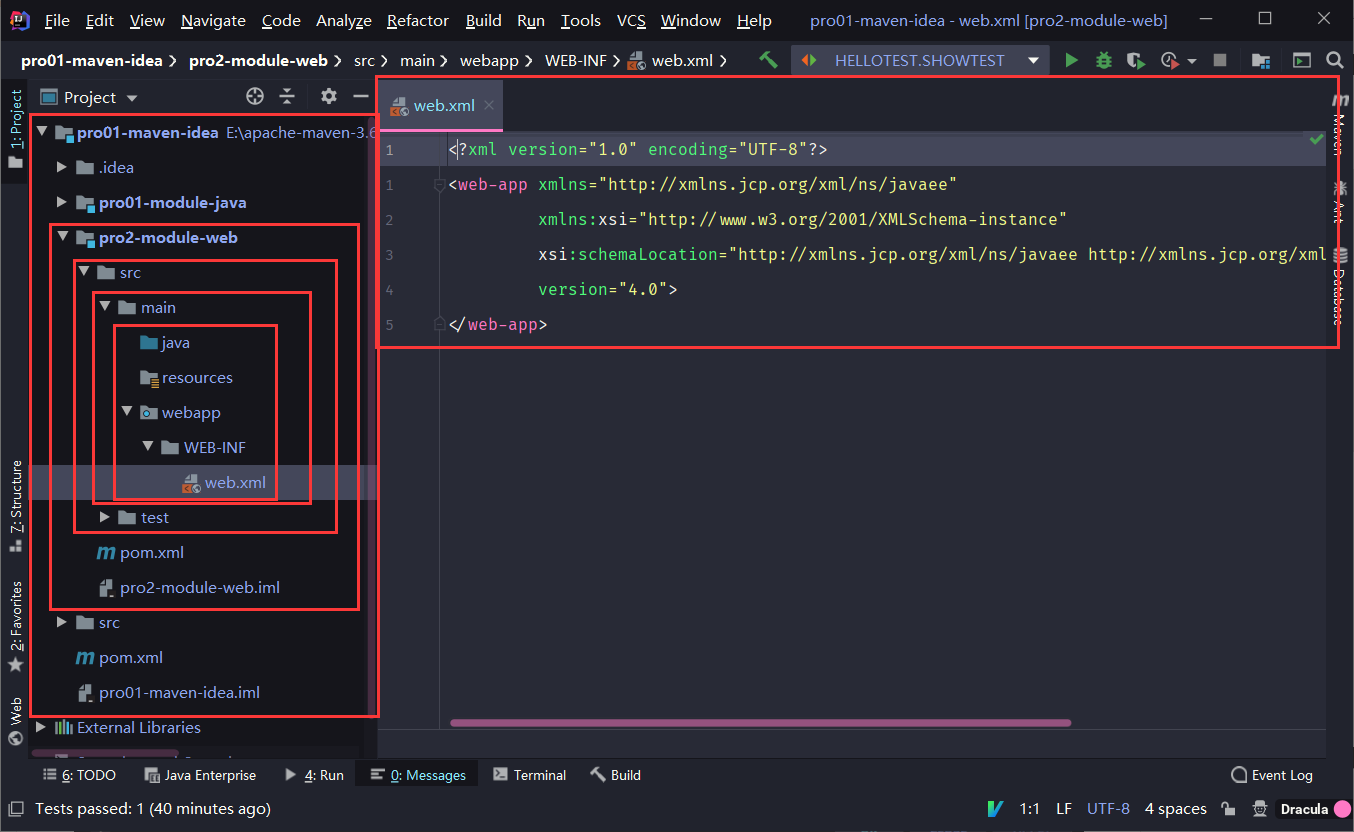Collapse the pro2-module-web module node
Viewport: 1354px width, 832px height.
point(62,237)
